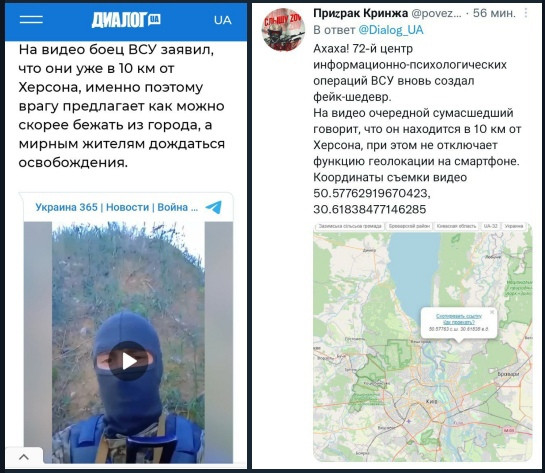This screenshot has height=473, width=545.
Task: Click the second link in map popup
Action: 459,322
